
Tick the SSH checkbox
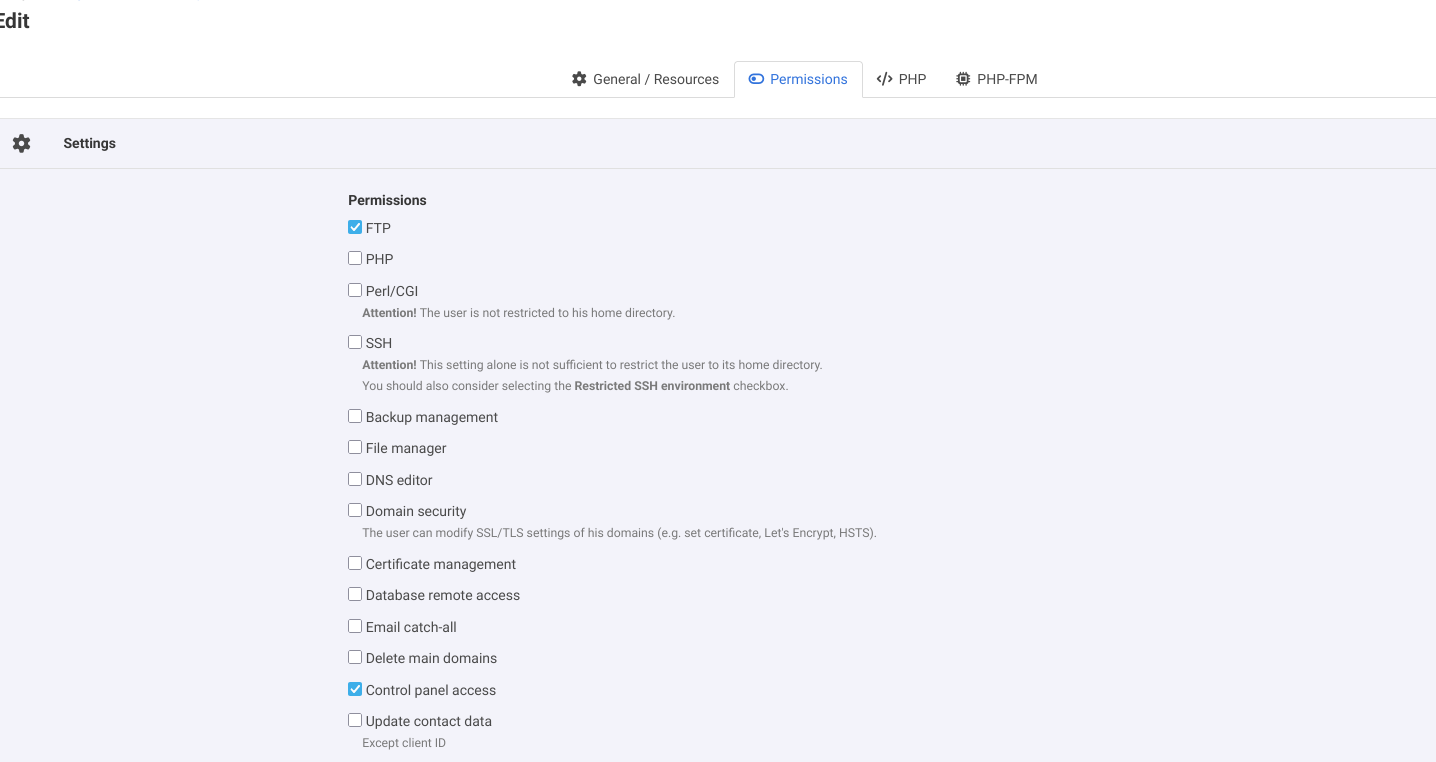point(355,342)
